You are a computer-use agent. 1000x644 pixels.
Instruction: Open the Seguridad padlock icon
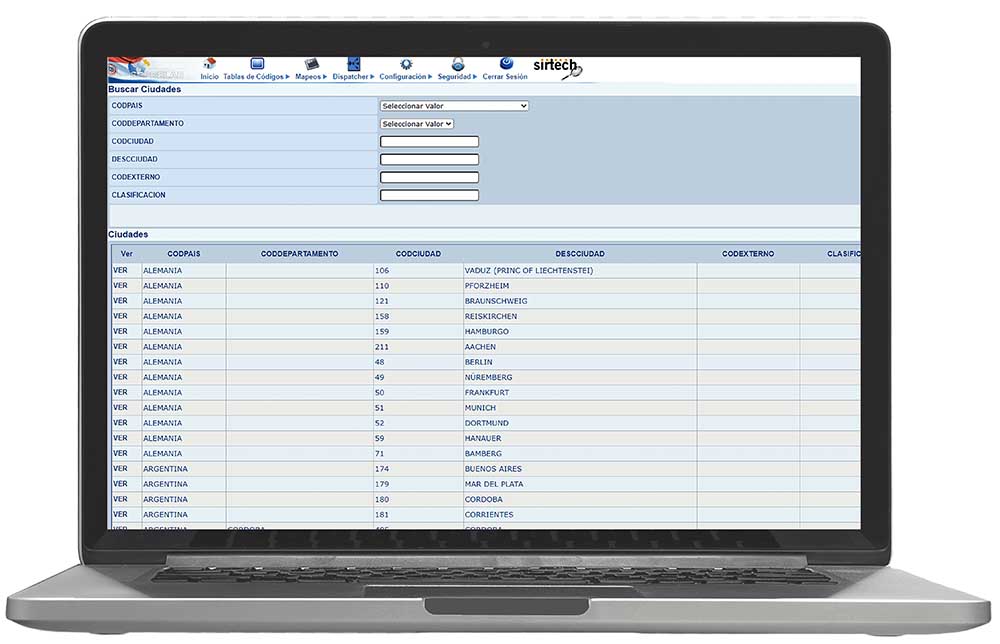coord(457,65)
